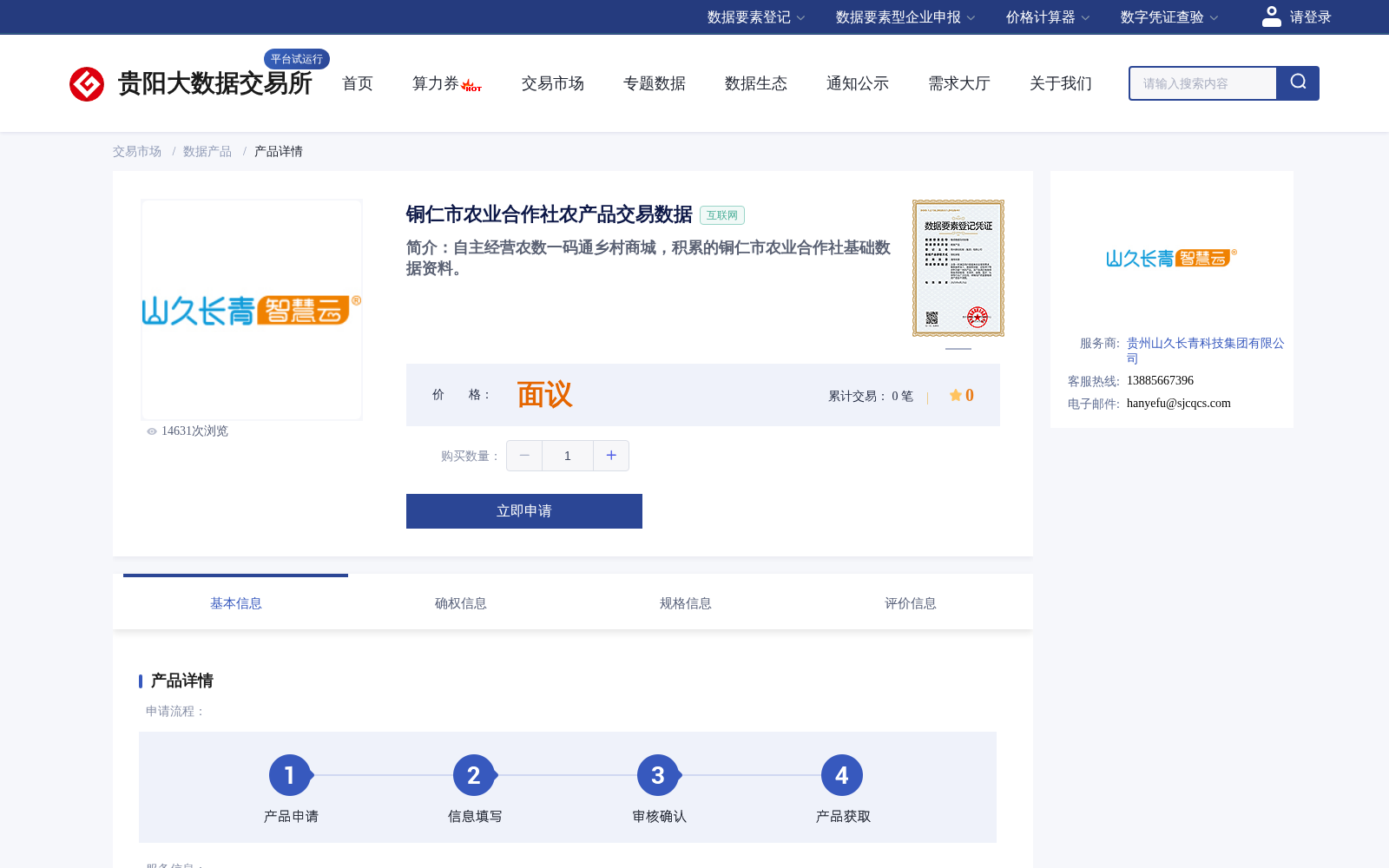1389x868 pixels.
Task: Click the 请登录 link
Action: (x=1310, y=17)
